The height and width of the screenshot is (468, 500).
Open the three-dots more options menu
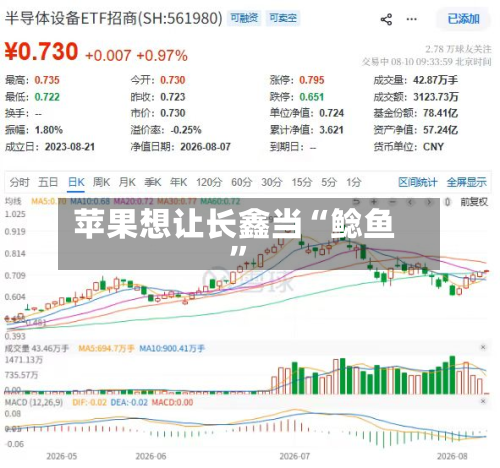411,19
